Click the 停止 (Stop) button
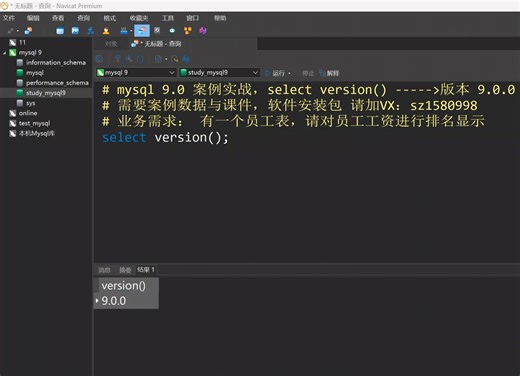520x376 pixels. tap(305, 73)
